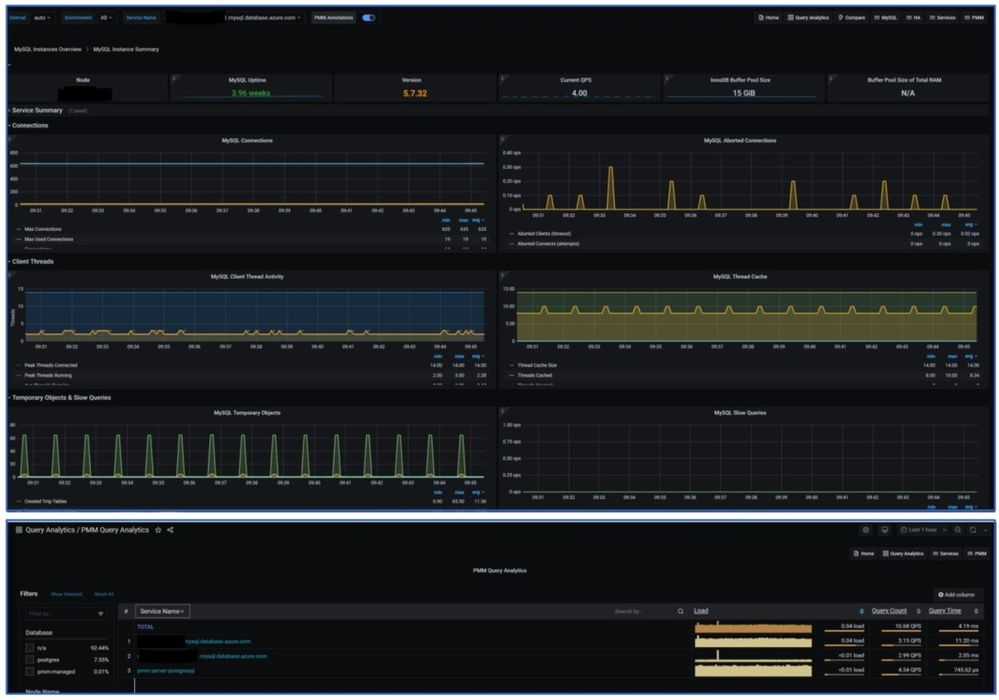Open the Environment All dropdown

pyautogui.click(x=106, y=18)
